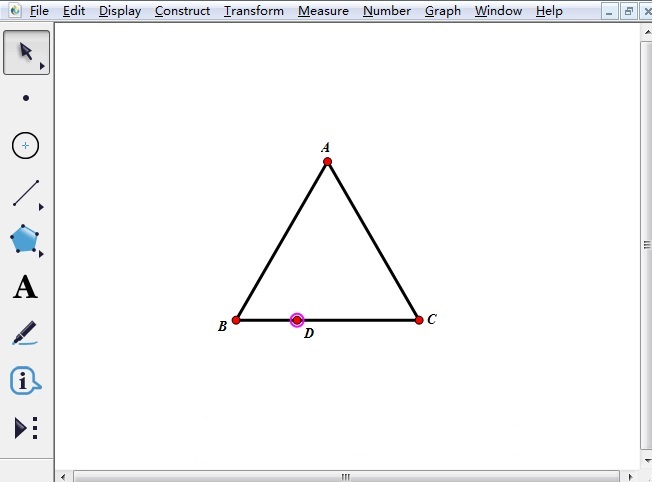
Task: Select segment AB of the triangle
Action: pos(282,241)
